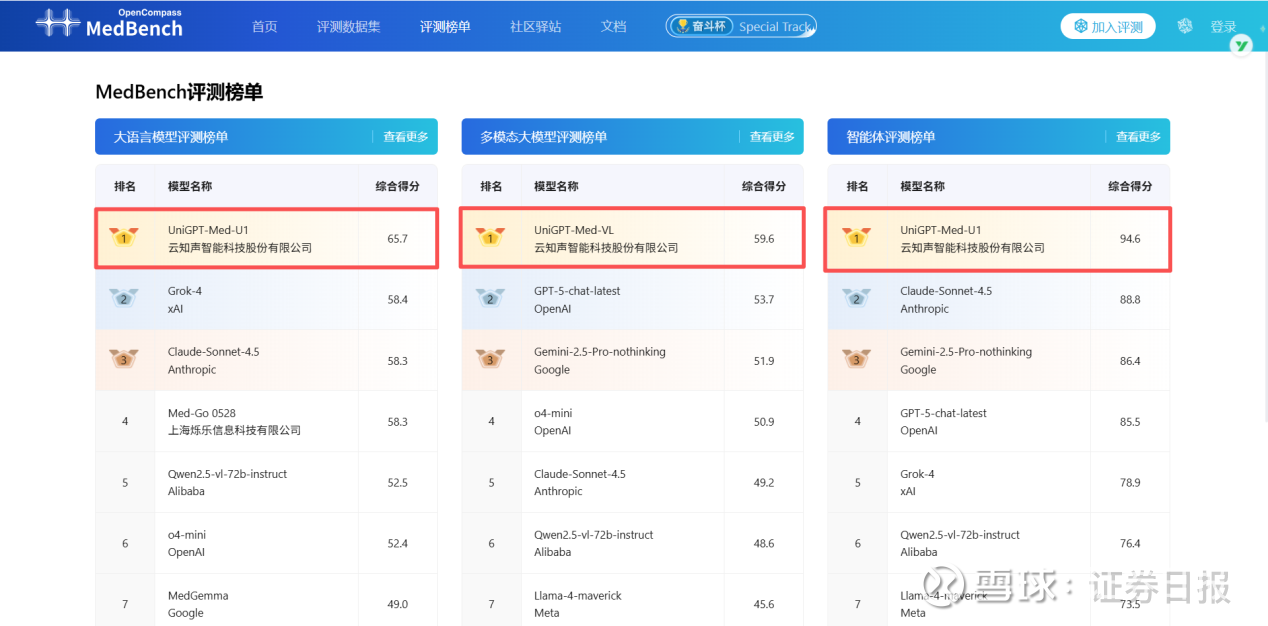Select GPT-5-chat-latest row scoring 53.7
The height and width of the screenshot is (626, 1268).
click(632, 299)
